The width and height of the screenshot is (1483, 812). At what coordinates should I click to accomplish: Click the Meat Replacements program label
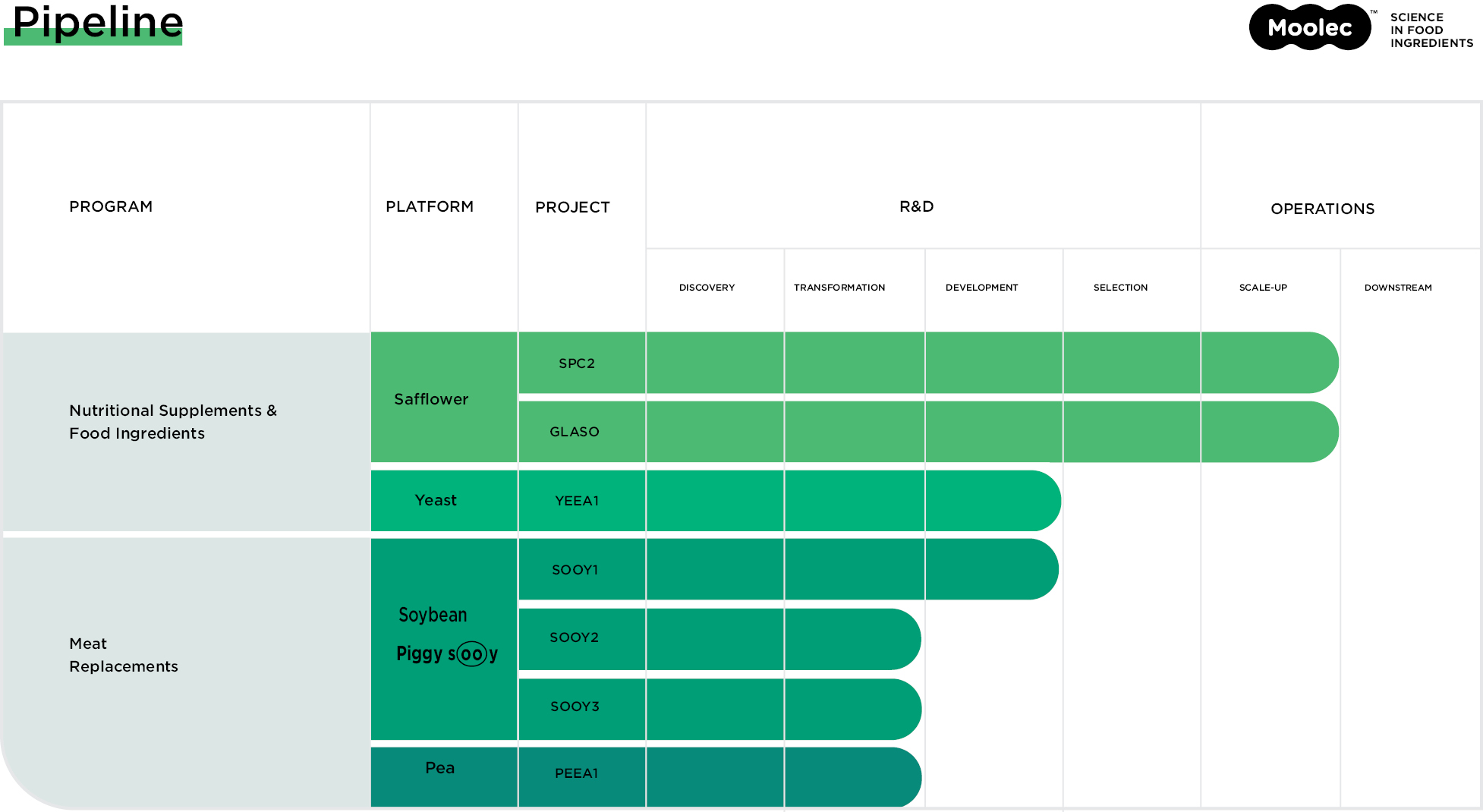click(x=124, y=655)
